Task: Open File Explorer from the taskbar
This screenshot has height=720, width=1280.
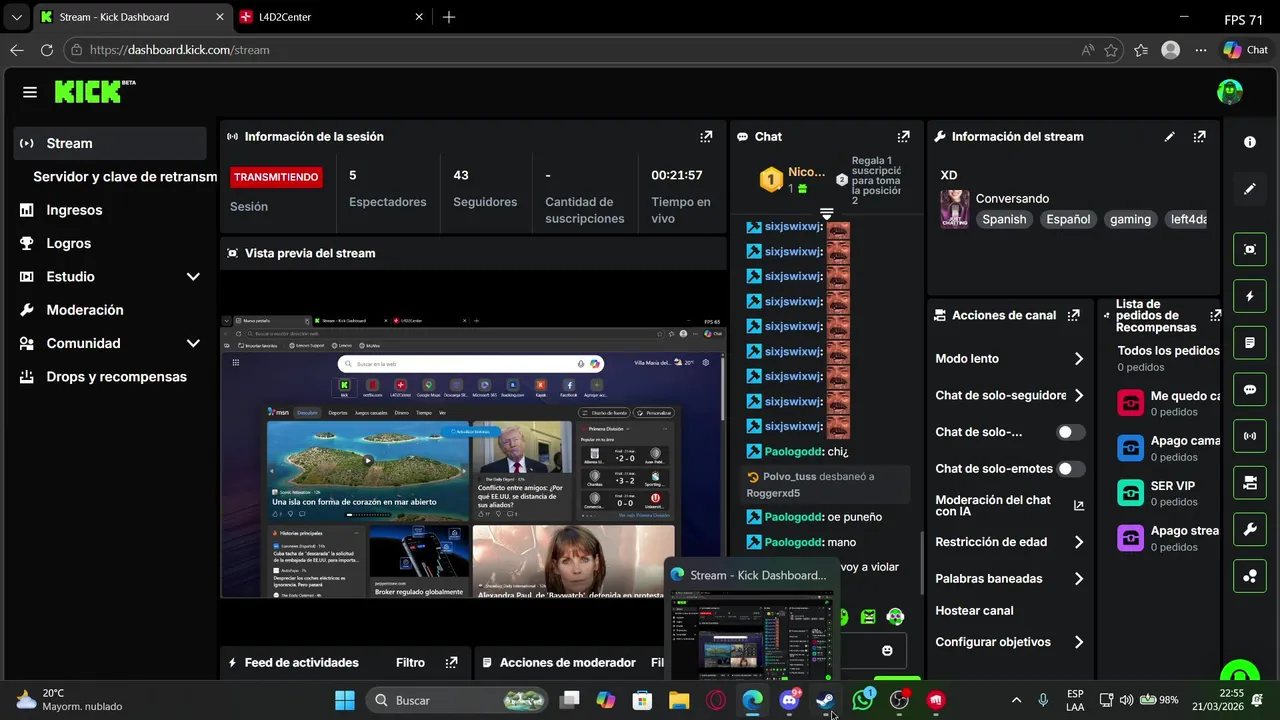Action: [679, 700]
